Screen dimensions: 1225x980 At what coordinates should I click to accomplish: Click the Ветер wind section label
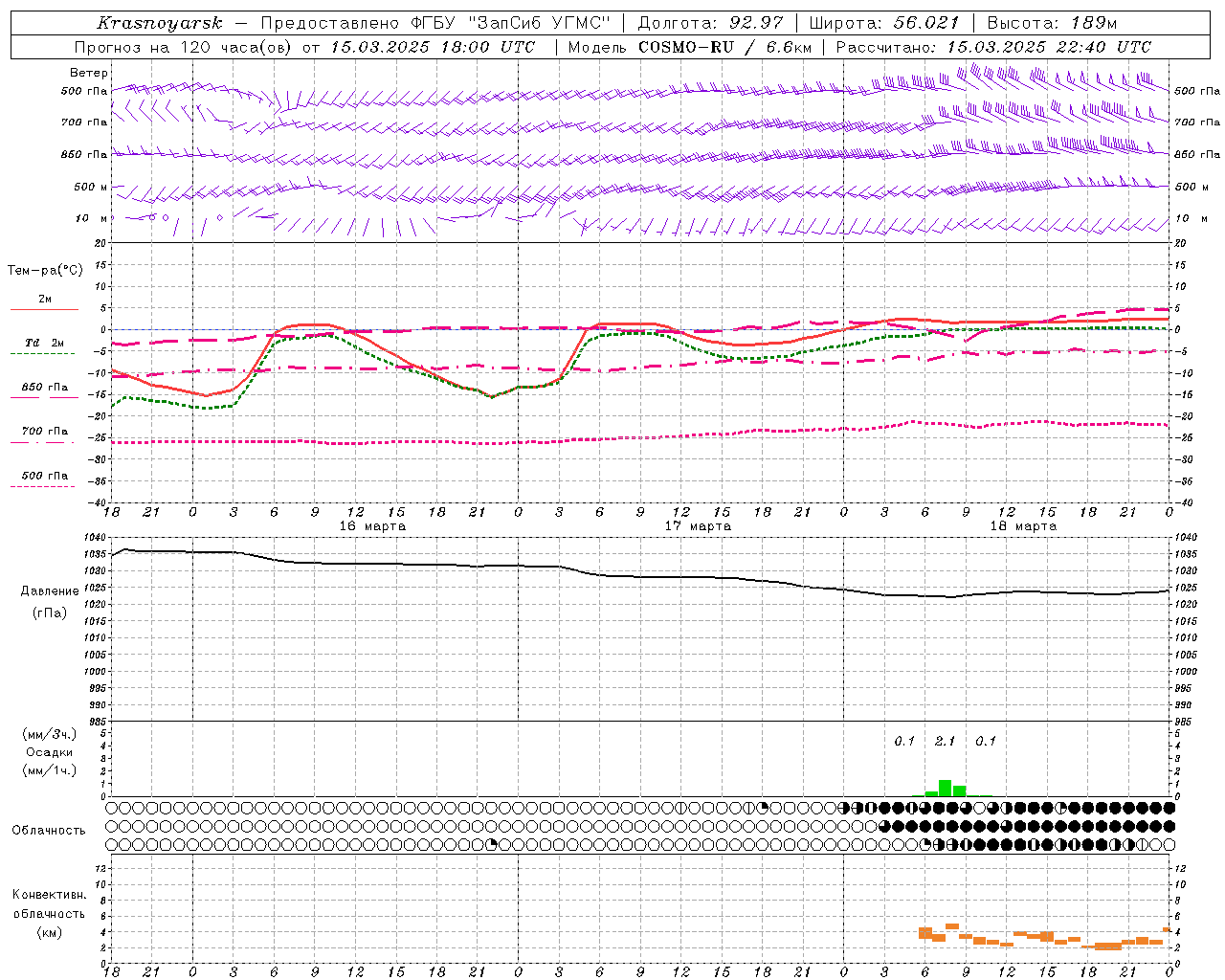coord(88,73)
